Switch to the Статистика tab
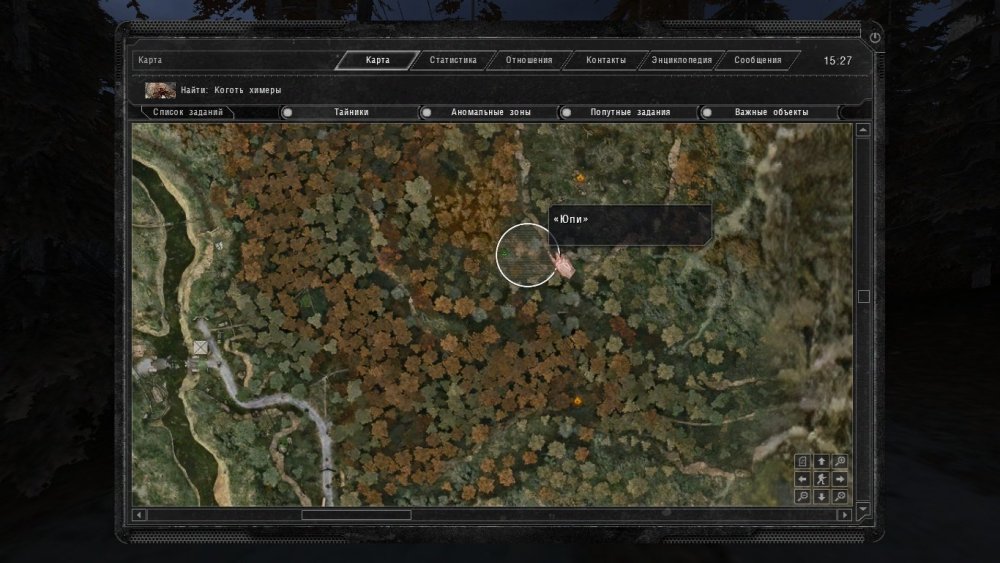 (453, 60)
